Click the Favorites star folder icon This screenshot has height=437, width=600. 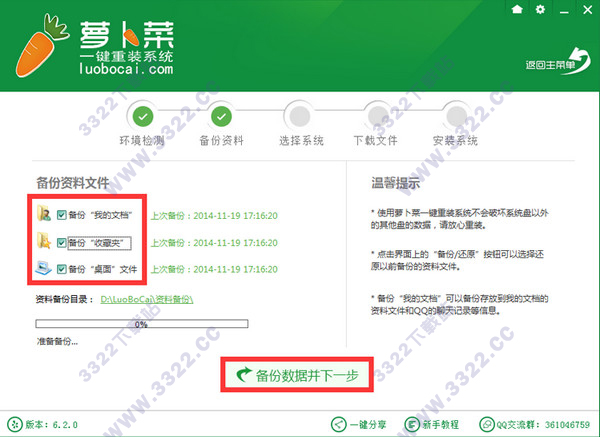(x=44, y=241)
